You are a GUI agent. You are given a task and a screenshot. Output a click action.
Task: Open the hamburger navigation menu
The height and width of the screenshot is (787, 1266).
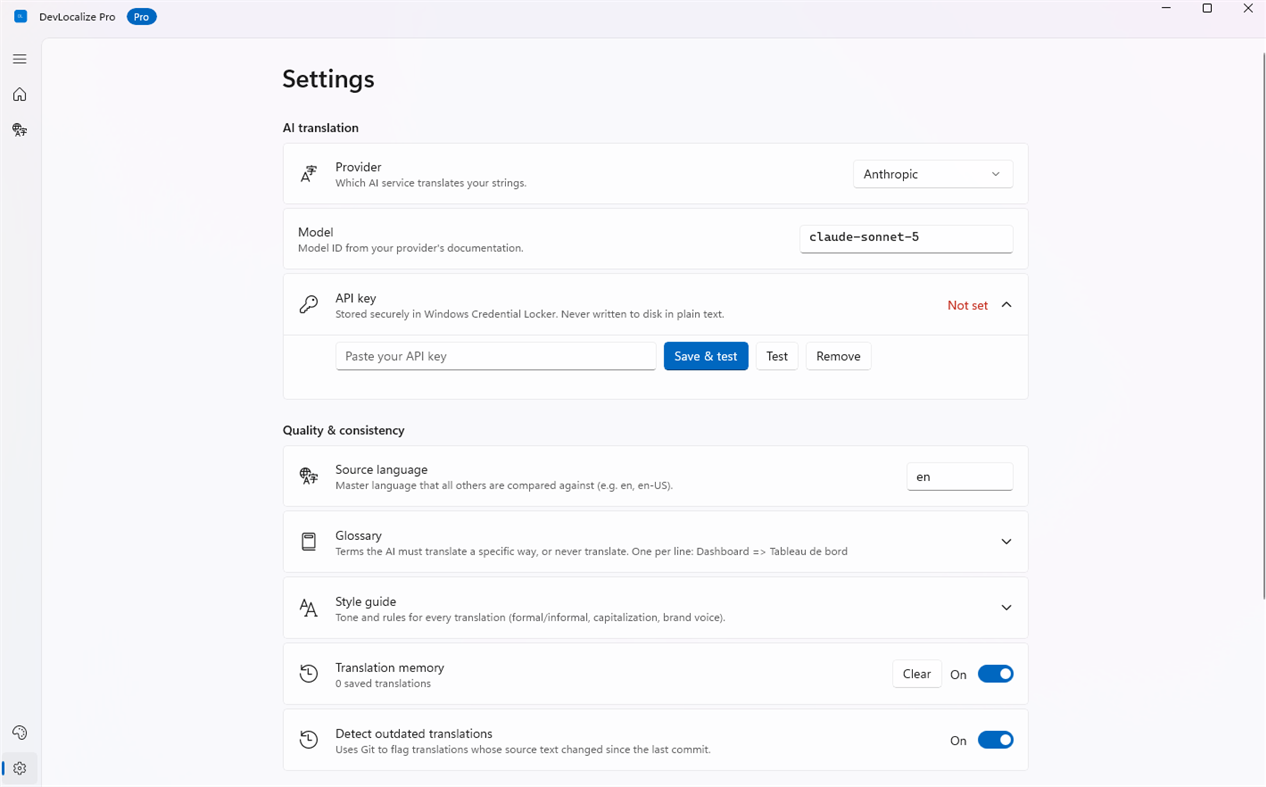tap(19, 59)
